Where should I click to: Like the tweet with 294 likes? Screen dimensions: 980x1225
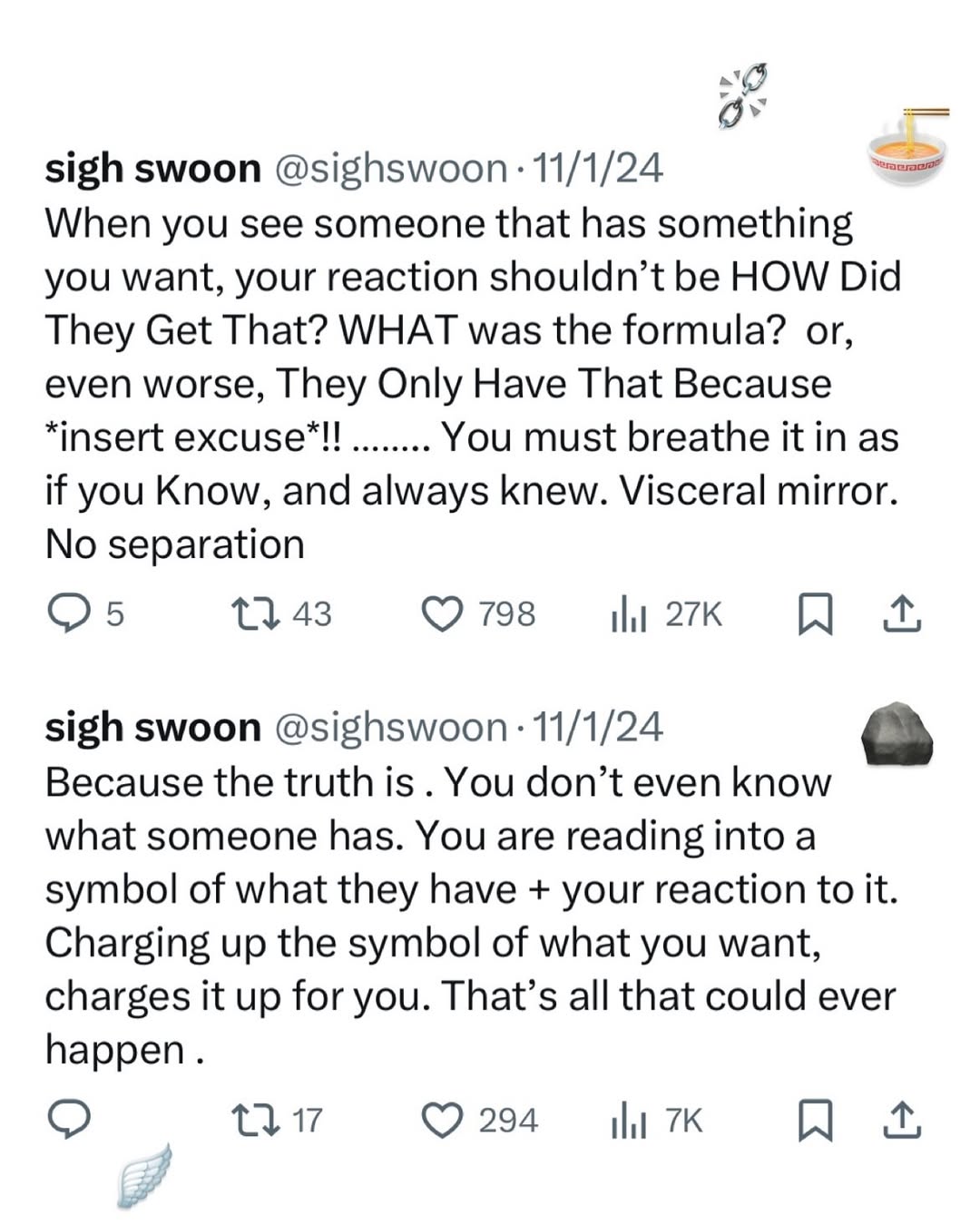tap(442, 1120)
